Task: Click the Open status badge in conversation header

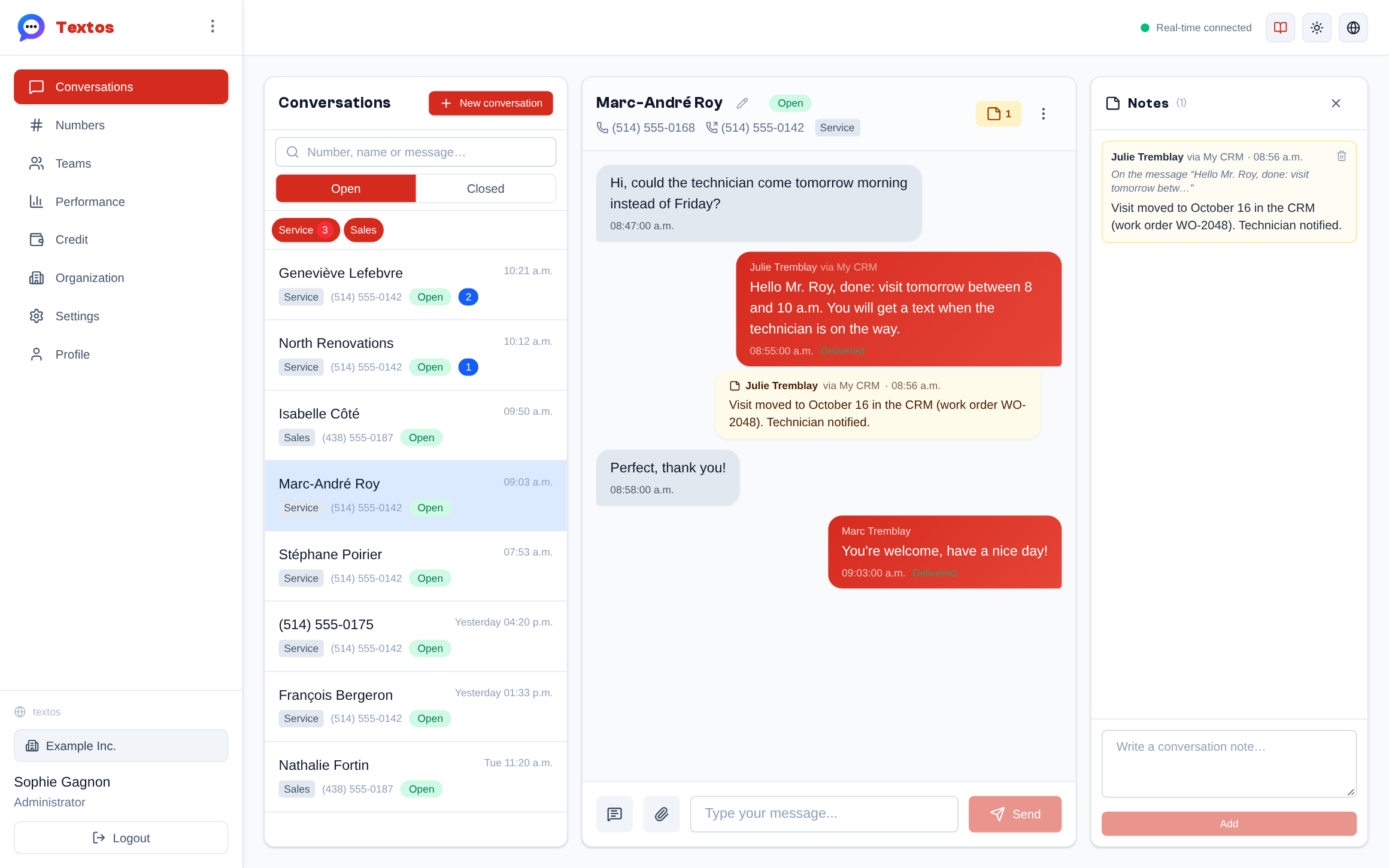Action: coord(790,103)
